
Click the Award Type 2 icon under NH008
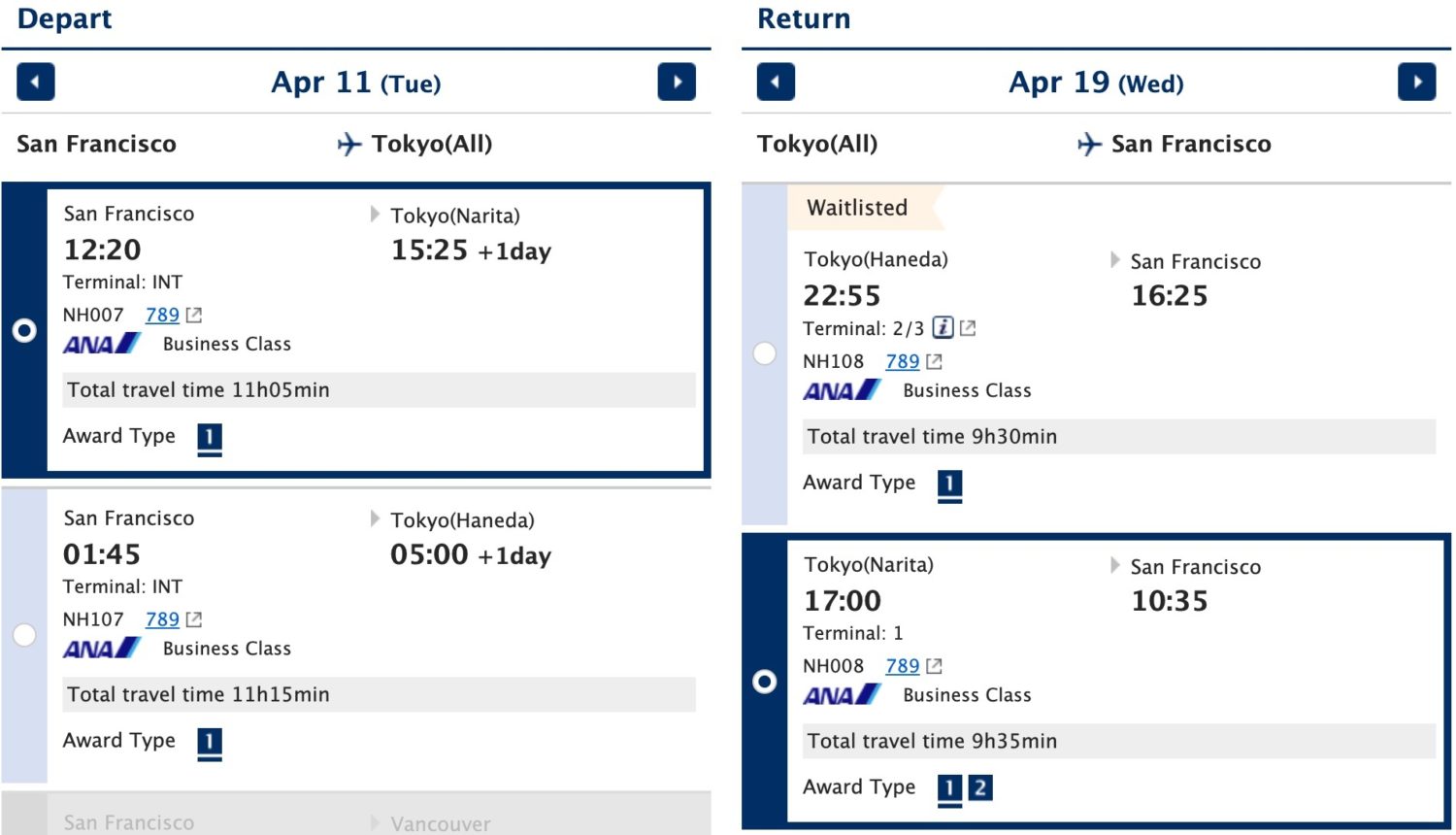pos(980,787)
